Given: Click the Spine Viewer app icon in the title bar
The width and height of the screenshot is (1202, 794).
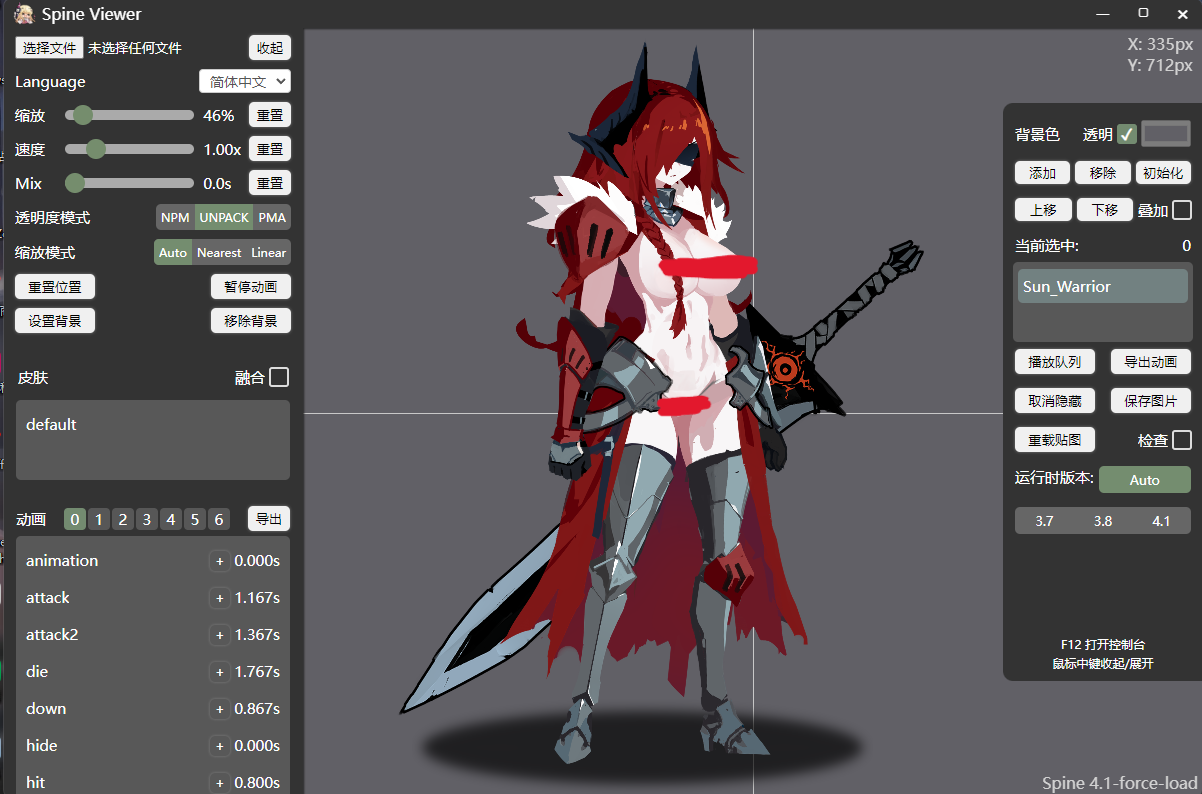Looking at the screenshot, I should [24, 14].
